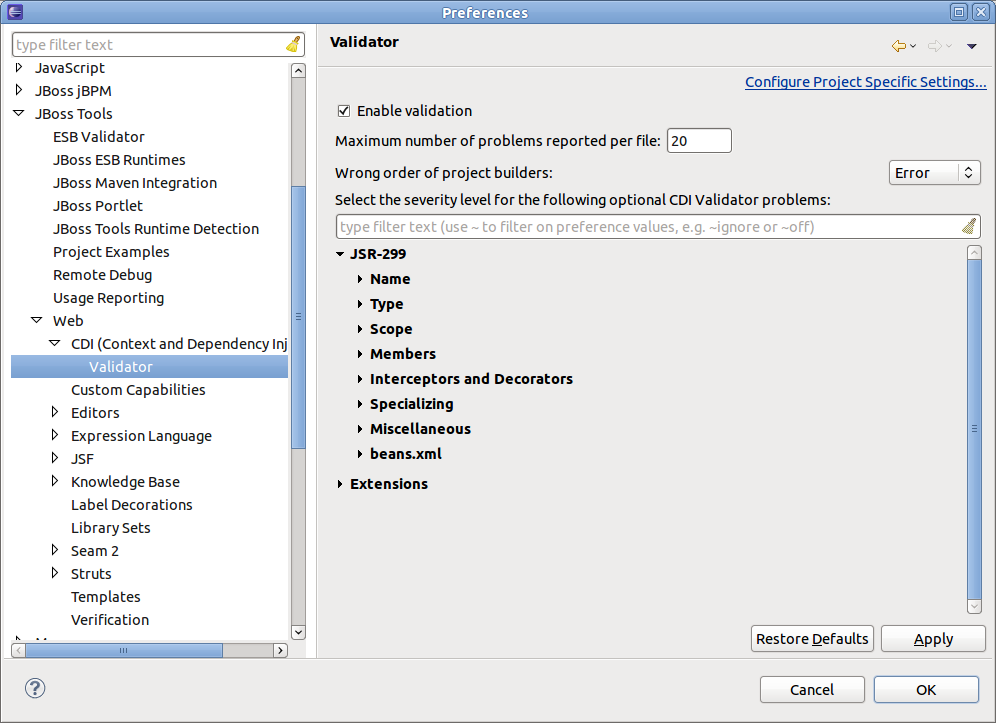996x723 pixels.
Task: Expand Interceptors and Decorators category
Action: tap(360, 379)
